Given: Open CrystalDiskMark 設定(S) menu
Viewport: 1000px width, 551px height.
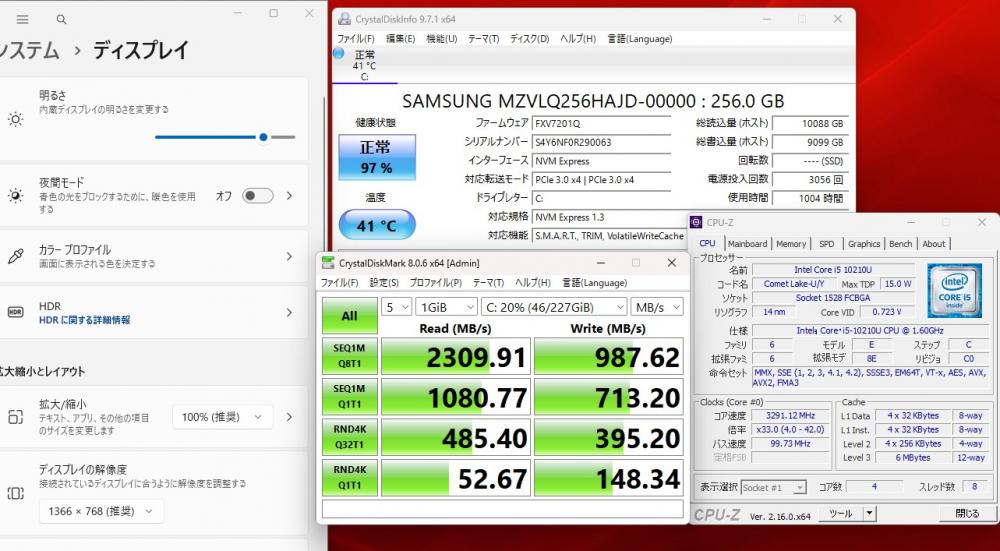Looking at the screenshot, I should tap(384, 283).
